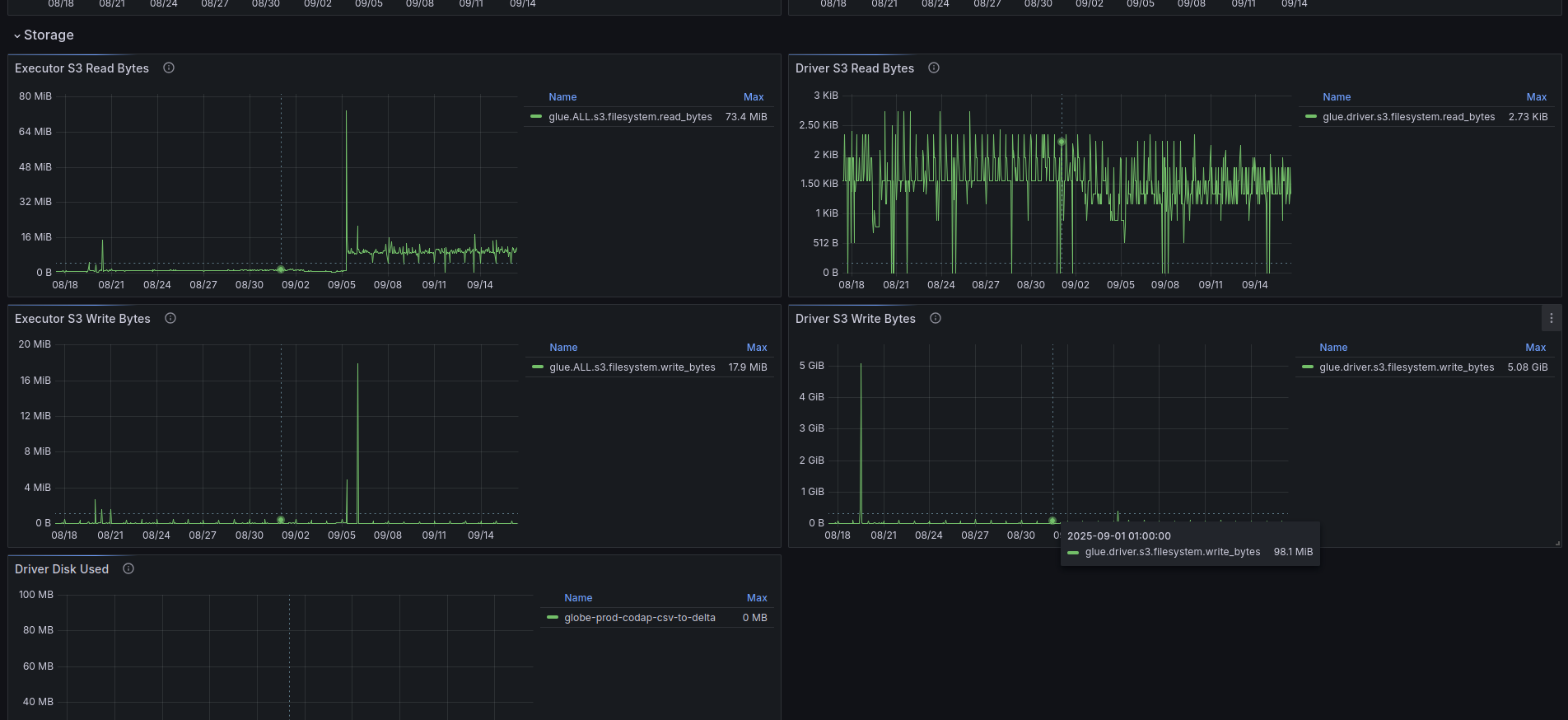Open the Driver S3 Write Bytes panel menu
This screenshot has width=1568, height=720.
pos(1551,319)
